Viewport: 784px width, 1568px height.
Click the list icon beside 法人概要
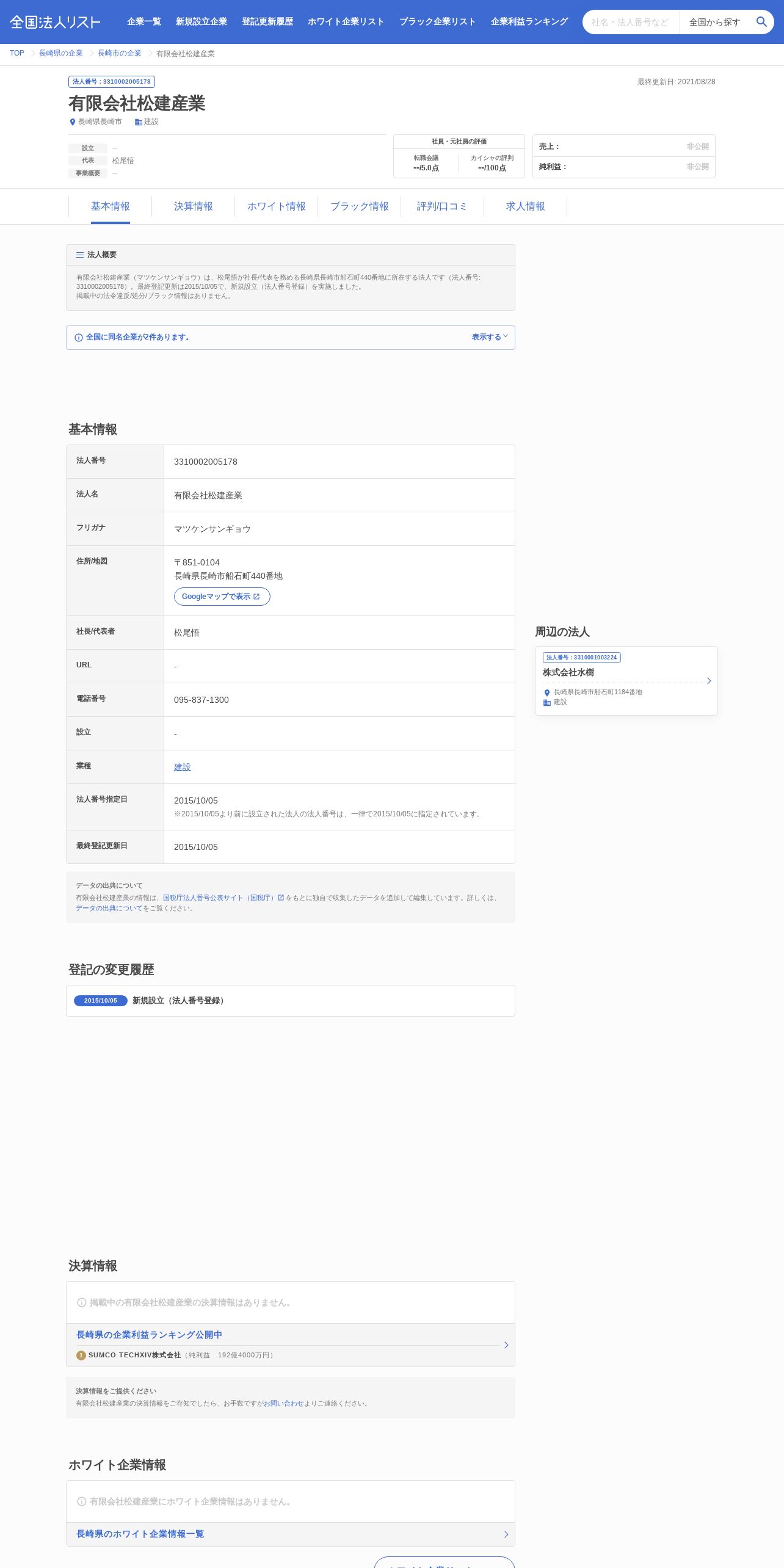click(x=80, y=255)
